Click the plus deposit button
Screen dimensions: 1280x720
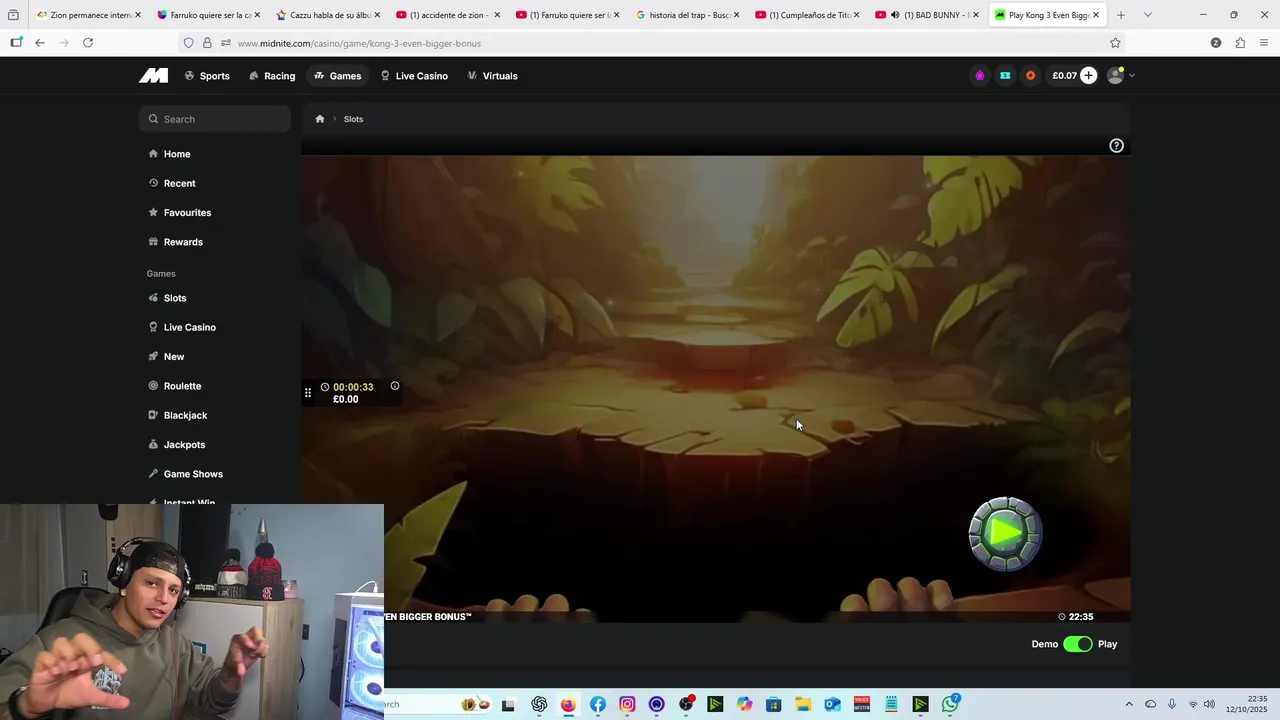(x=1088, y=76)
